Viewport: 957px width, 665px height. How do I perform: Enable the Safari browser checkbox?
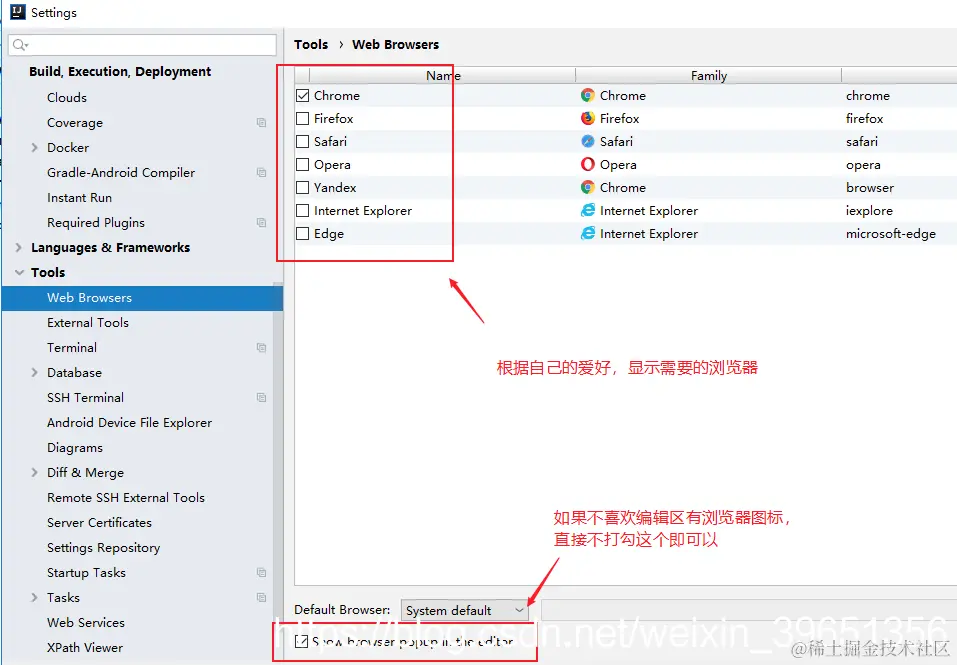(x=302, y=142)
